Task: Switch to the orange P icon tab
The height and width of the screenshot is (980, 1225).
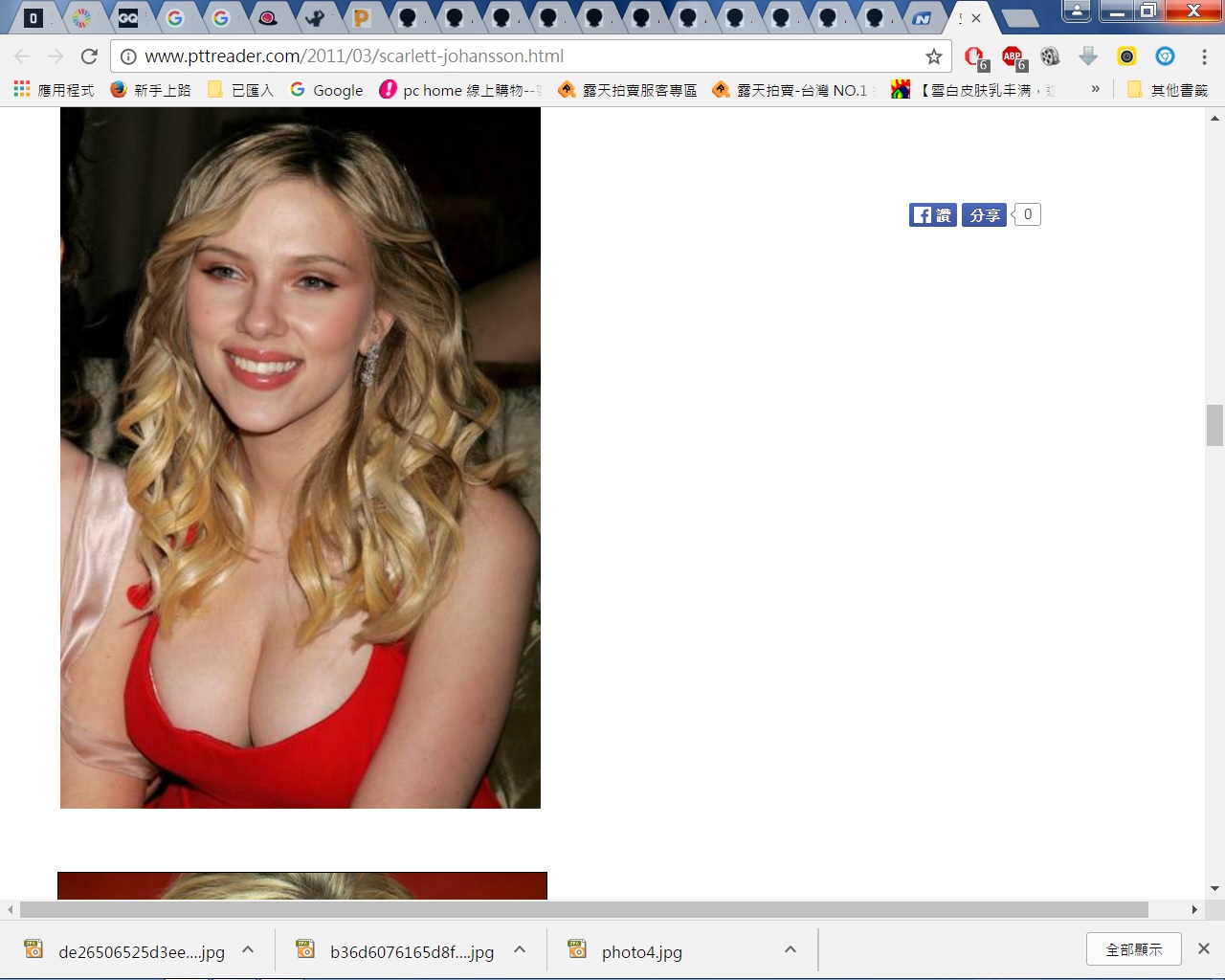Action: click(x=361, y=18)
